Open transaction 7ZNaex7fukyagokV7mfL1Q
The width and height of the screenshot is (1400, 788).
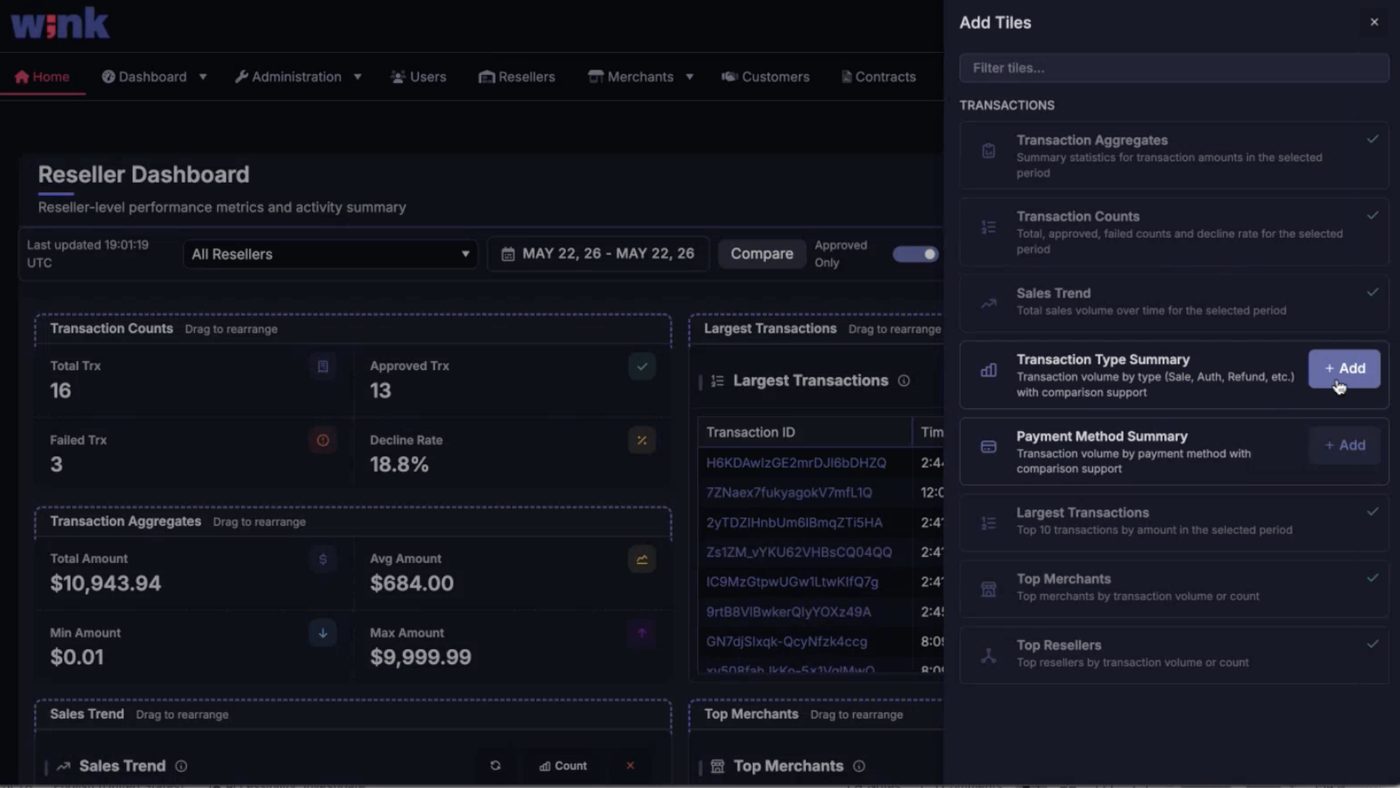[789, 493]
